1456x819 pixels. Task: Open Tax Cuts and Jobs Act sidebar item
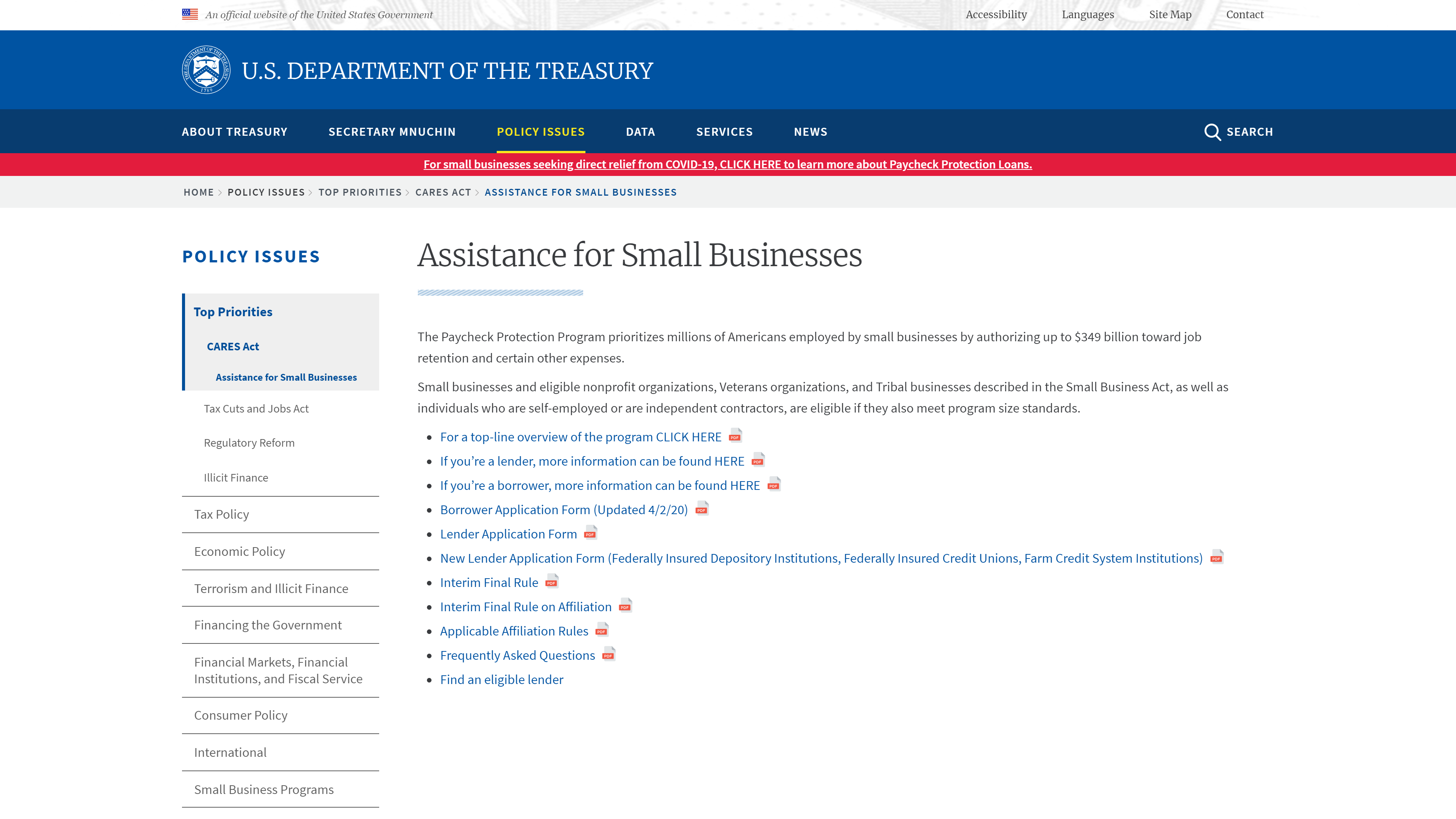[x=256, y=409]
